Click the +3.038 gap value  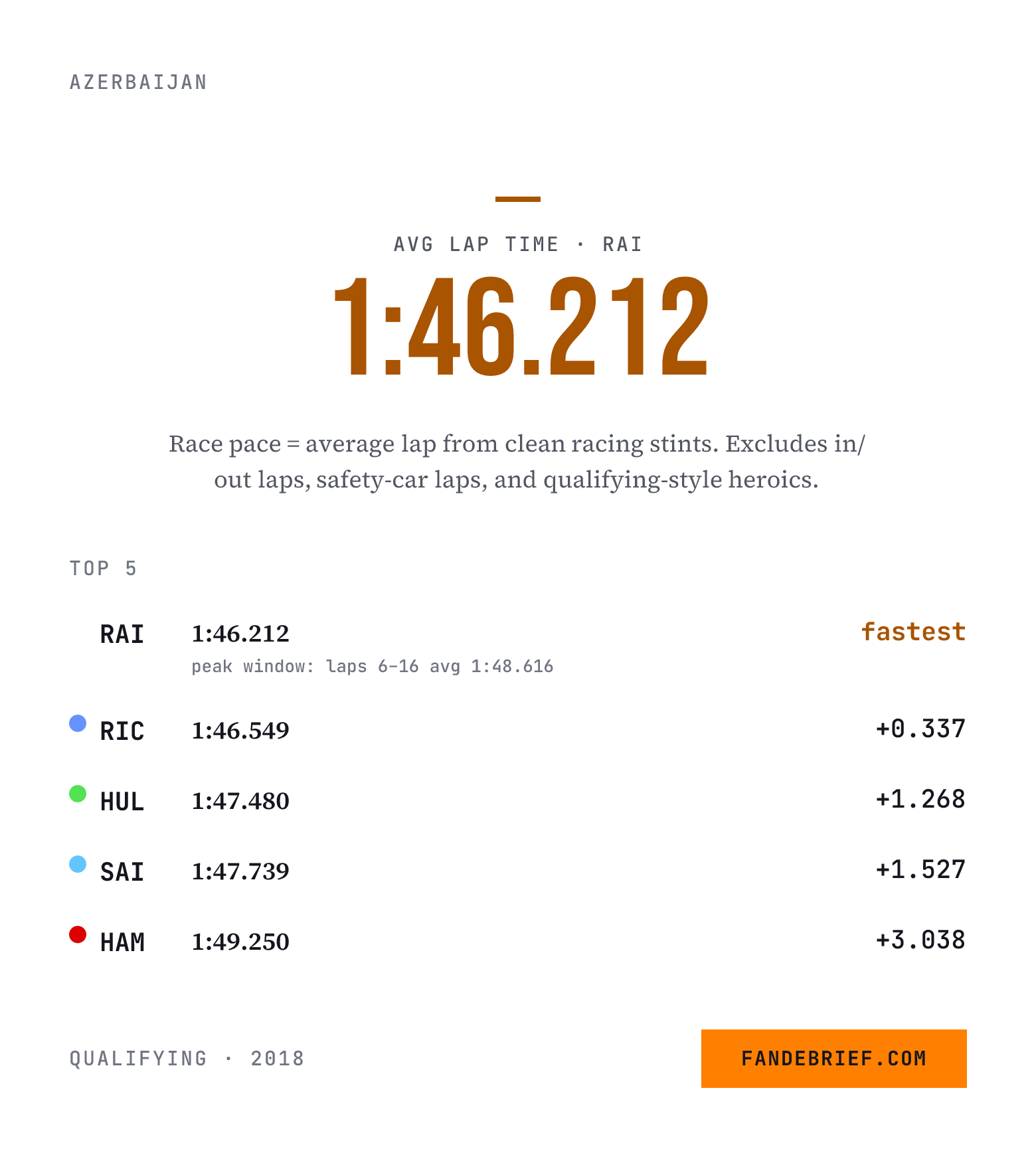[920, 940]
